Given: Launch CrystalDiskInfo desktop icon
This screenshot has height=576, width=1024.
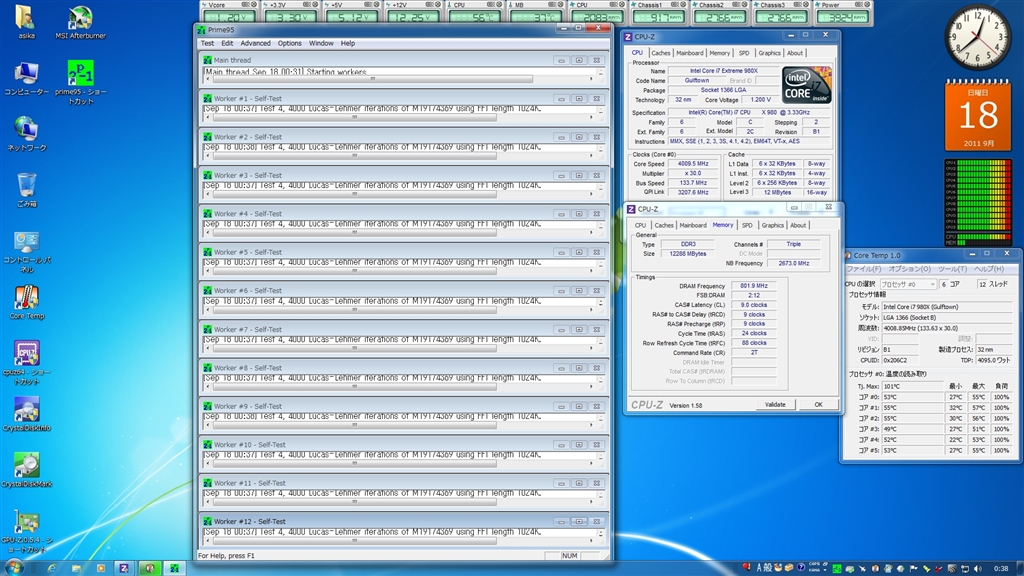Looking at the screenshot, I should [x=27, y=410].
